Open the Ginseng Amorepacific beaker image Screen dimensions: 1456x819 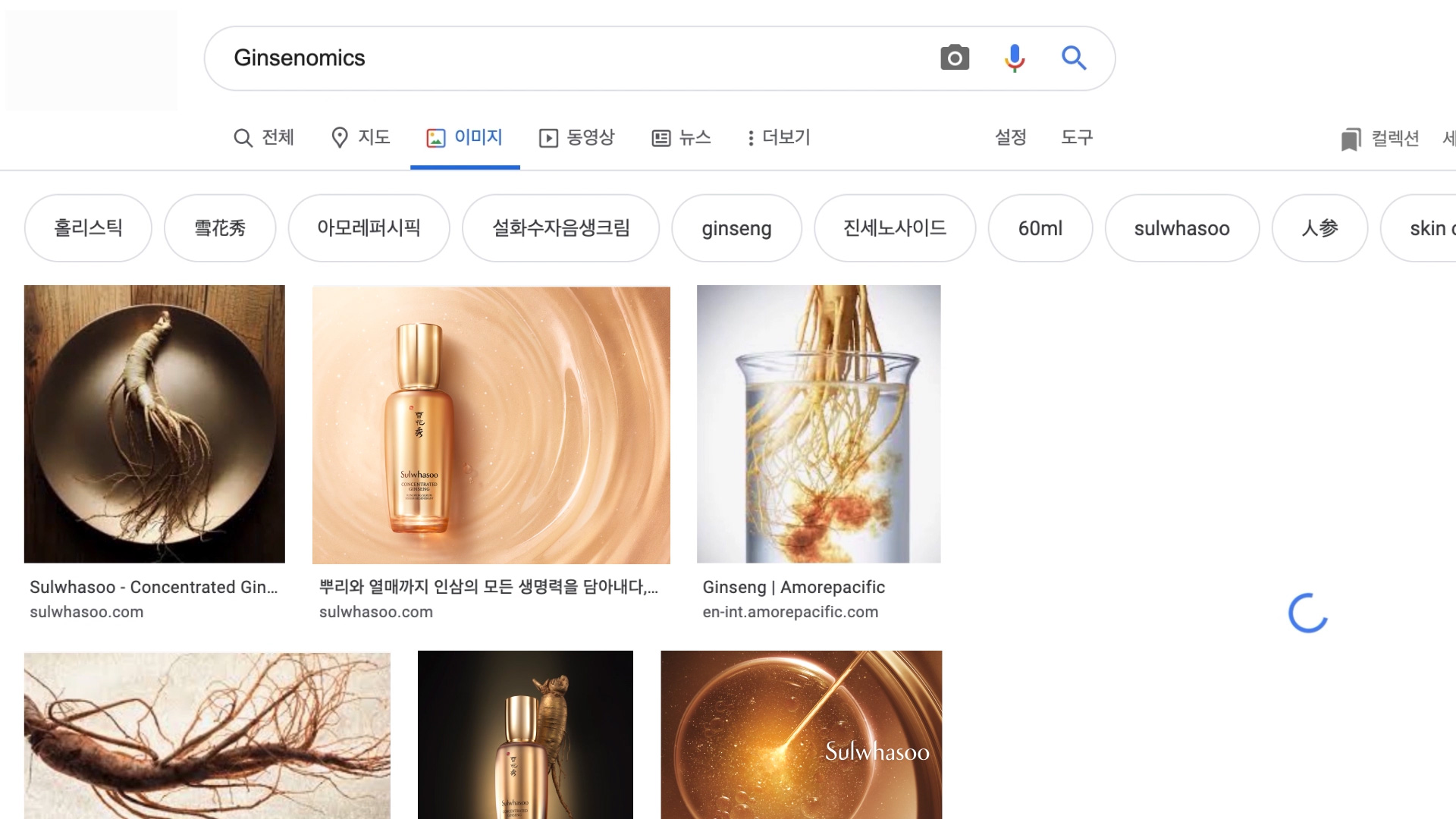818,424
